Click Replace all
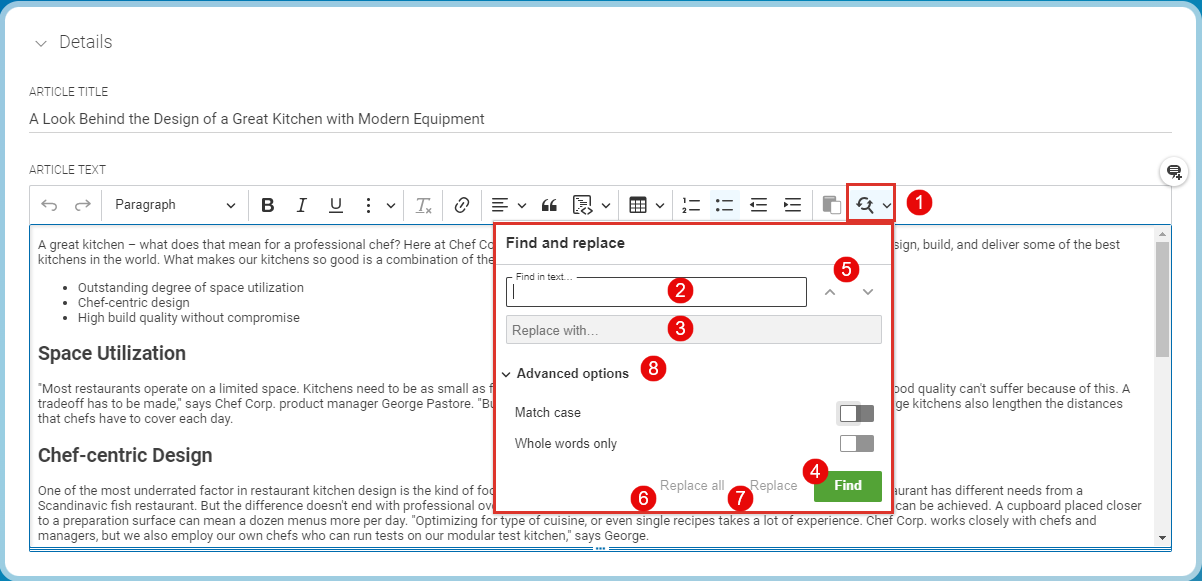The height and width of the screenshot is (581, 1202). pyautogui.click(x=691, y=485)
